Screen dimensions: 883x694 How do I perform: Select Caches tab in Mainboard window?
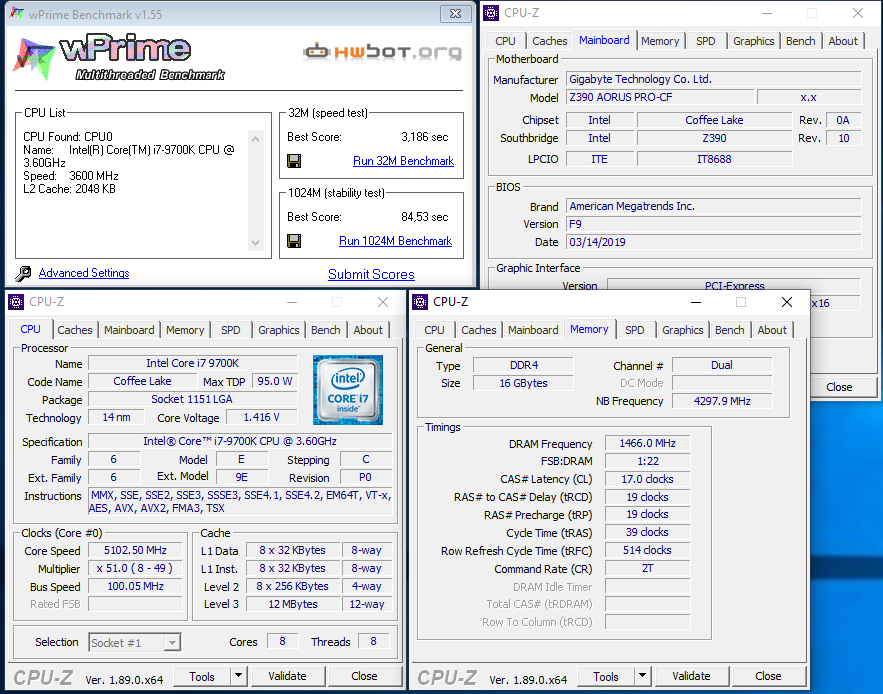[550, 41]
